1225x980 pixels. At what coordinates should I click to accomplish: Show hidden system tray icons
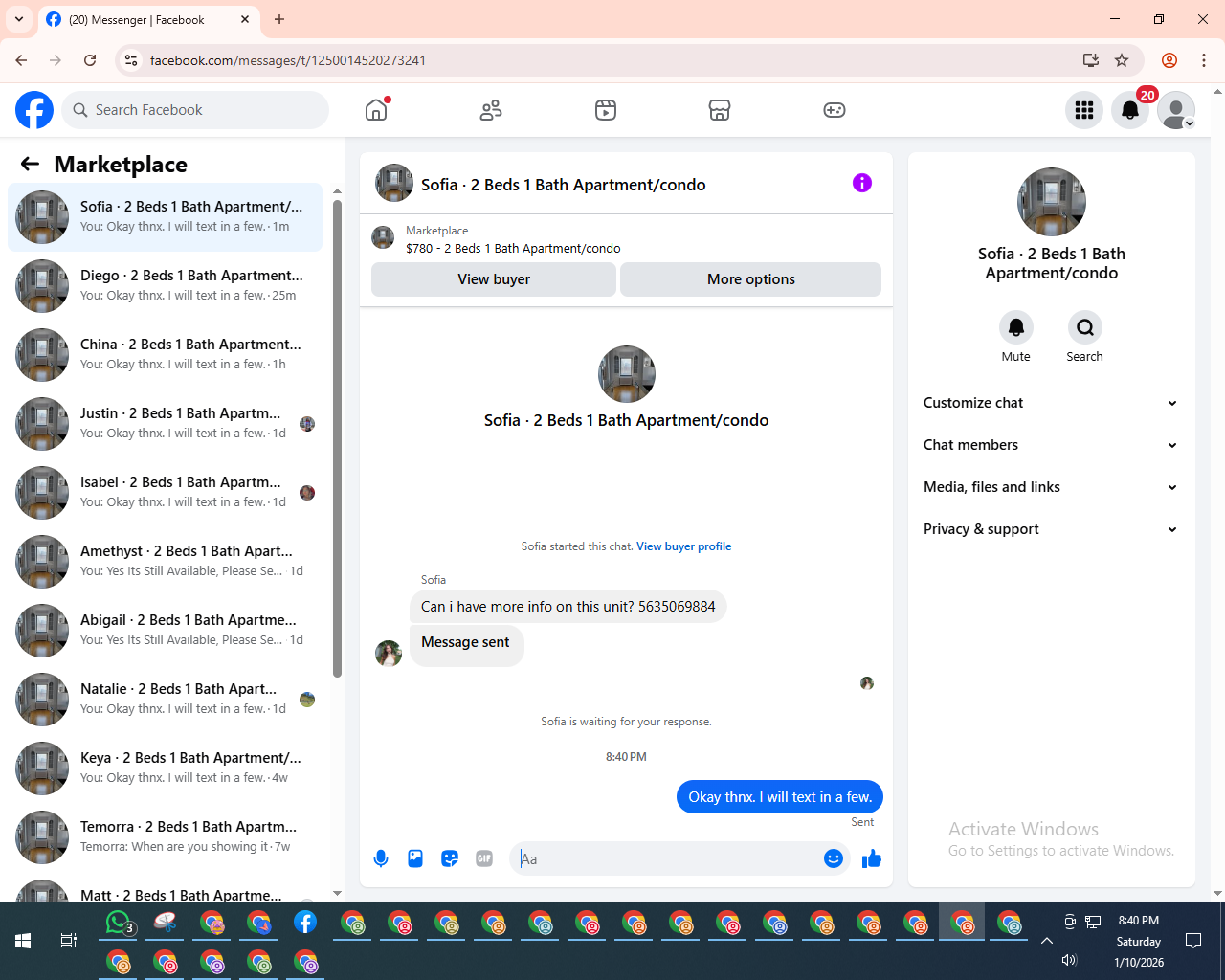tap(1047, 941)
